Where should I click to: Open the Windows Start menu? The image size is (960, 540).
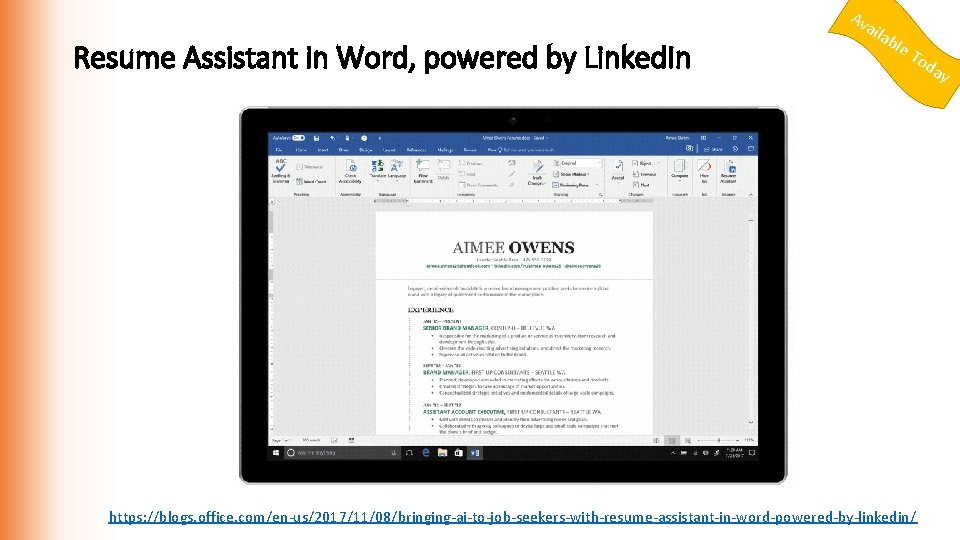pos(276,453)
